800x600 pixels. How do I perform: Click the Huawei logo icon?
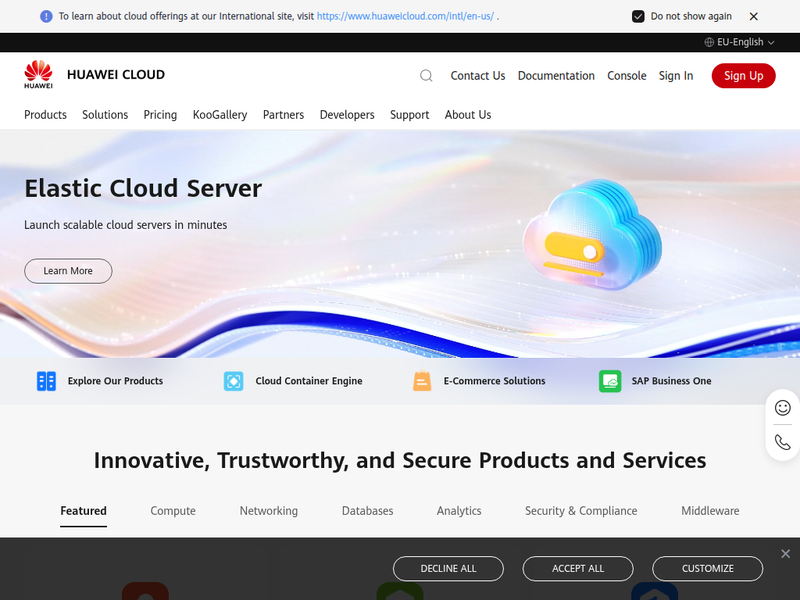coord(38,74)
